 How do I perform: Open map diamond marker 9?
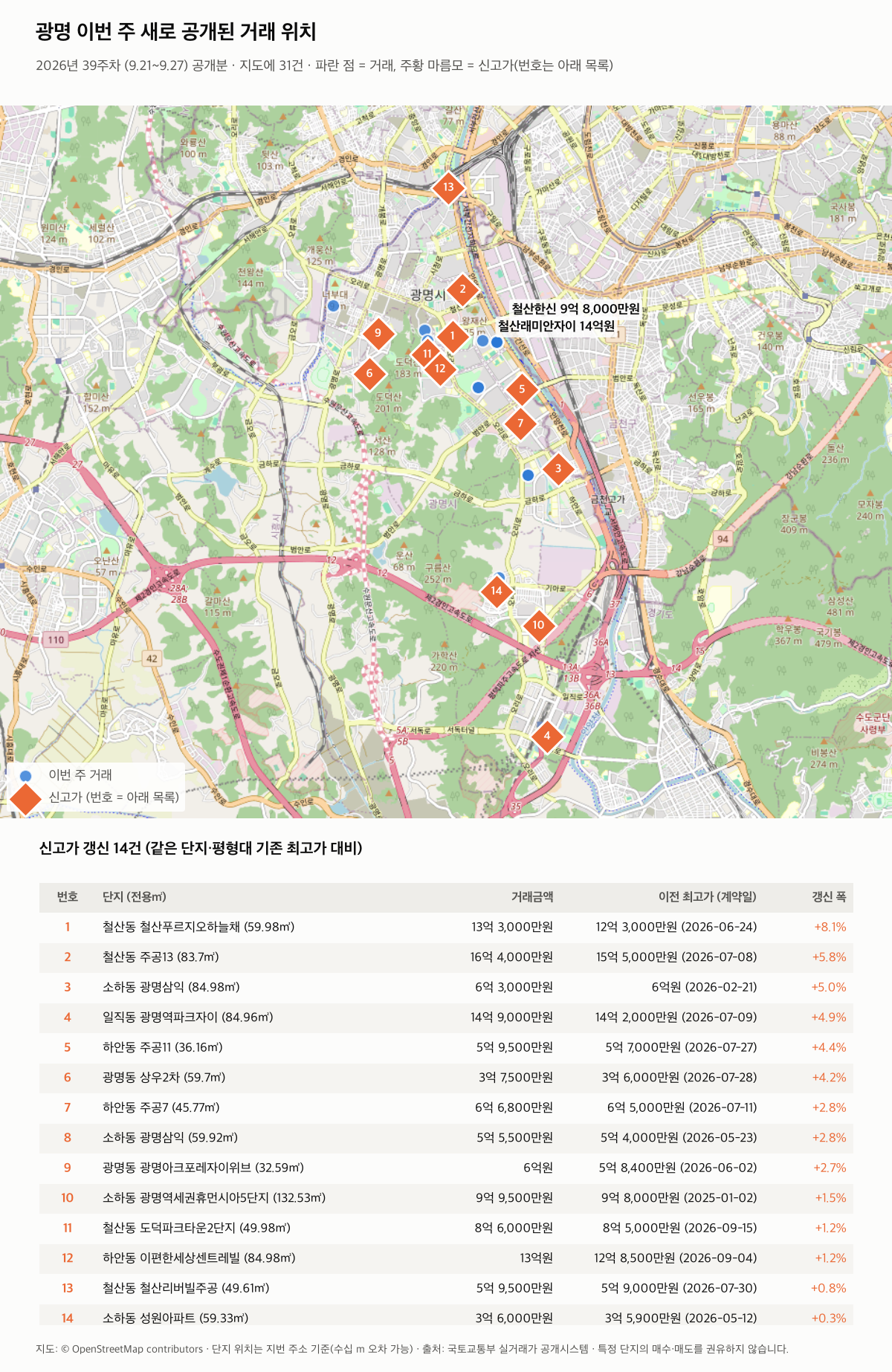pos(378,333)
